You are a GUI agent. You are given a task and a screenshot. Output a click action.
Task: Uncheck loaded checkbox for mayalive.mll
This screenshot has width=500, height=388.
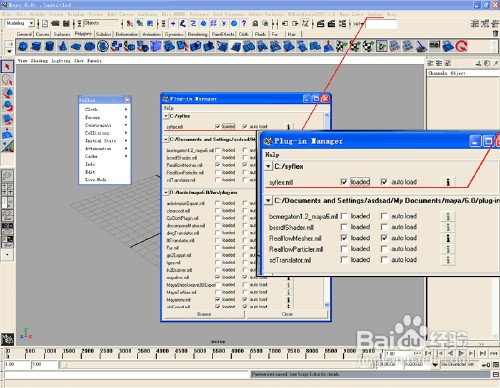tap(218, 277)
